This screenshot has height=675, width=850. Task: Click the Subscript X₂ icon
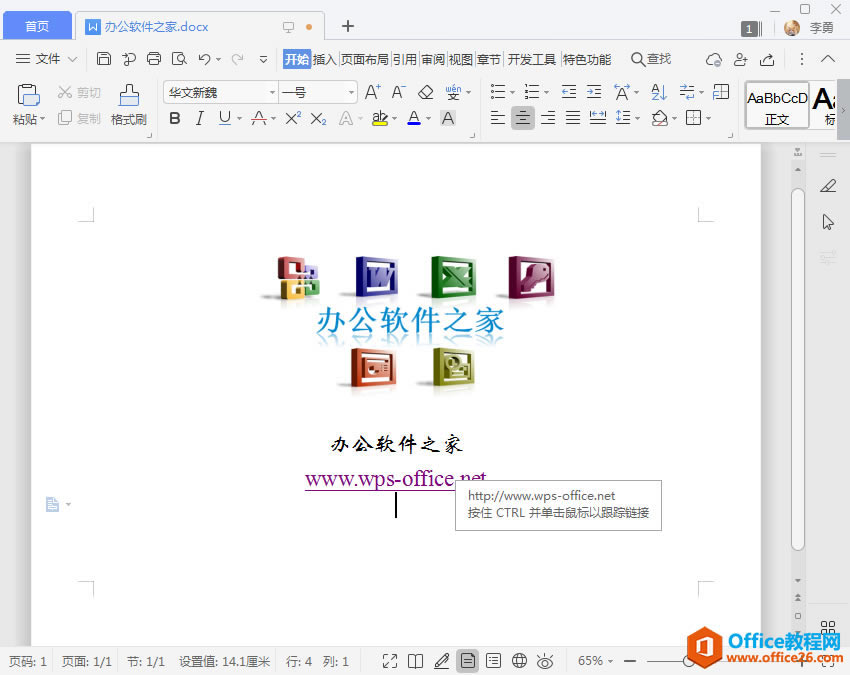pos(318,118)
